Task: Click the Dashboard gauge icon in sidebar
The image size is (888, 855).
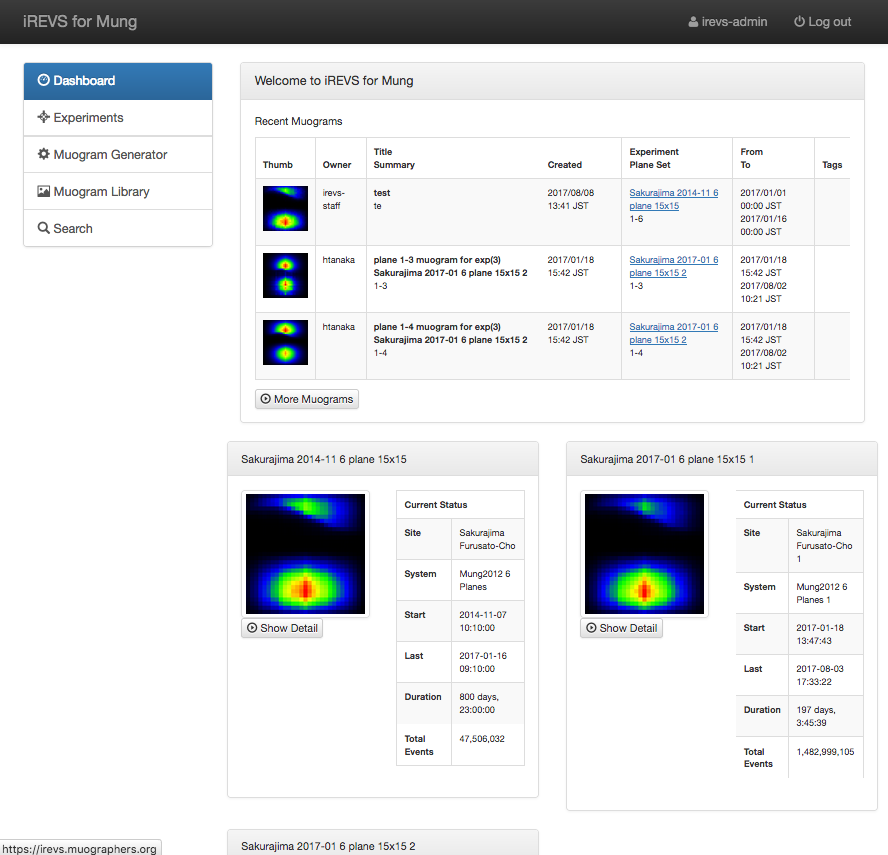Action: (43, 81)
